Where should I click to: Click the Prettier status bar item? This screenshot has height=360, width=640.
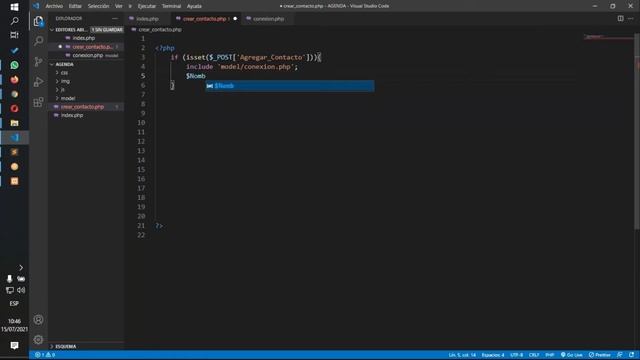pos(600,355)
